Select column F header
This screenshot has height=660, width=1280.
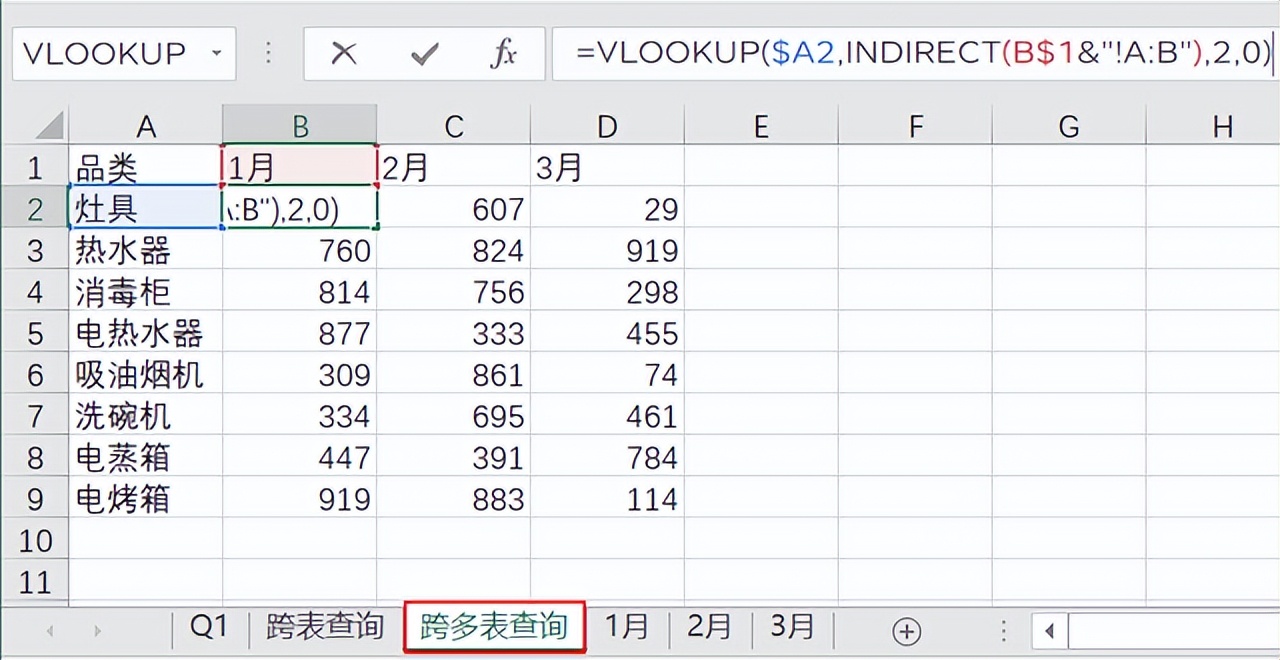[915, 126]
